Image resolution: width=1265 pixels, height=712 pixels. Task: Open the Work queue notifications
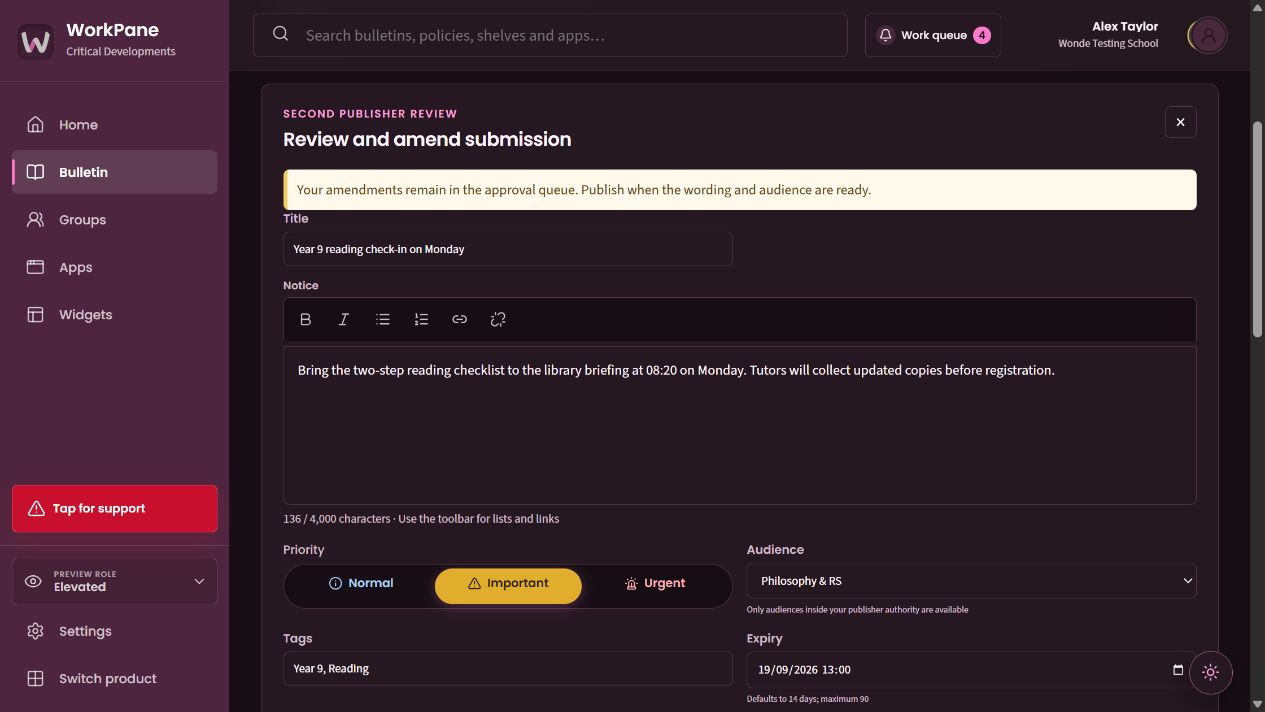click(933, 35)
